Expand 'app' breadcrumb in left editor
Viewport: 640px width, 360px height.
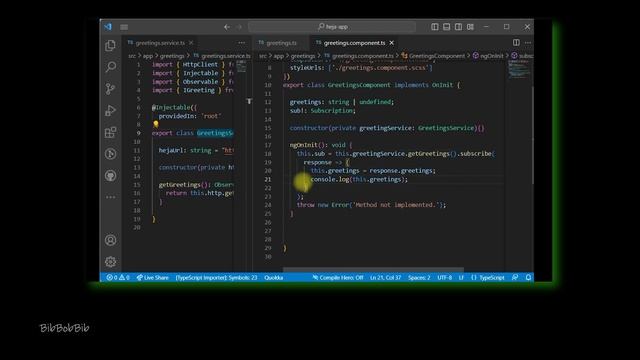tap(148, 56)
